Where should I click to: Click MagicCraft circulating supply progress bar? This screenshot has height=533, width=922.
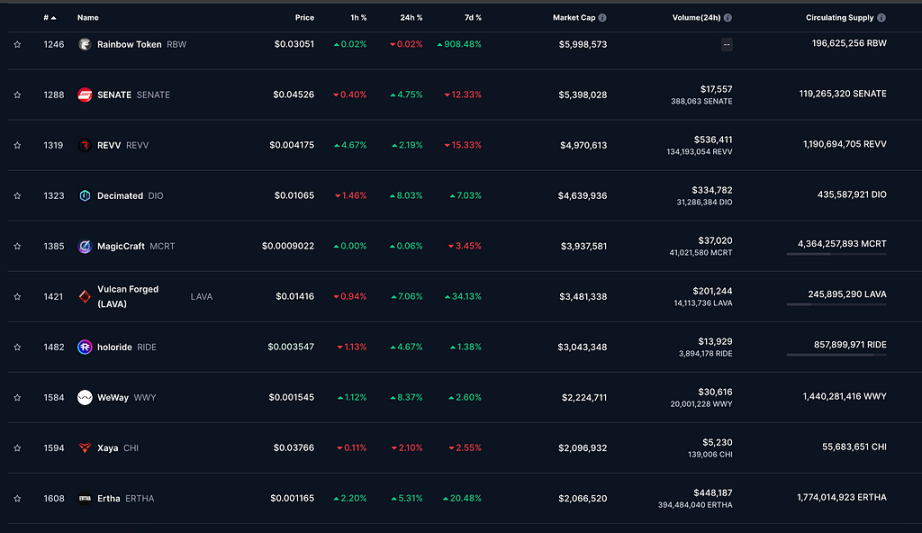pyautogui.click(x=836, y=254)
